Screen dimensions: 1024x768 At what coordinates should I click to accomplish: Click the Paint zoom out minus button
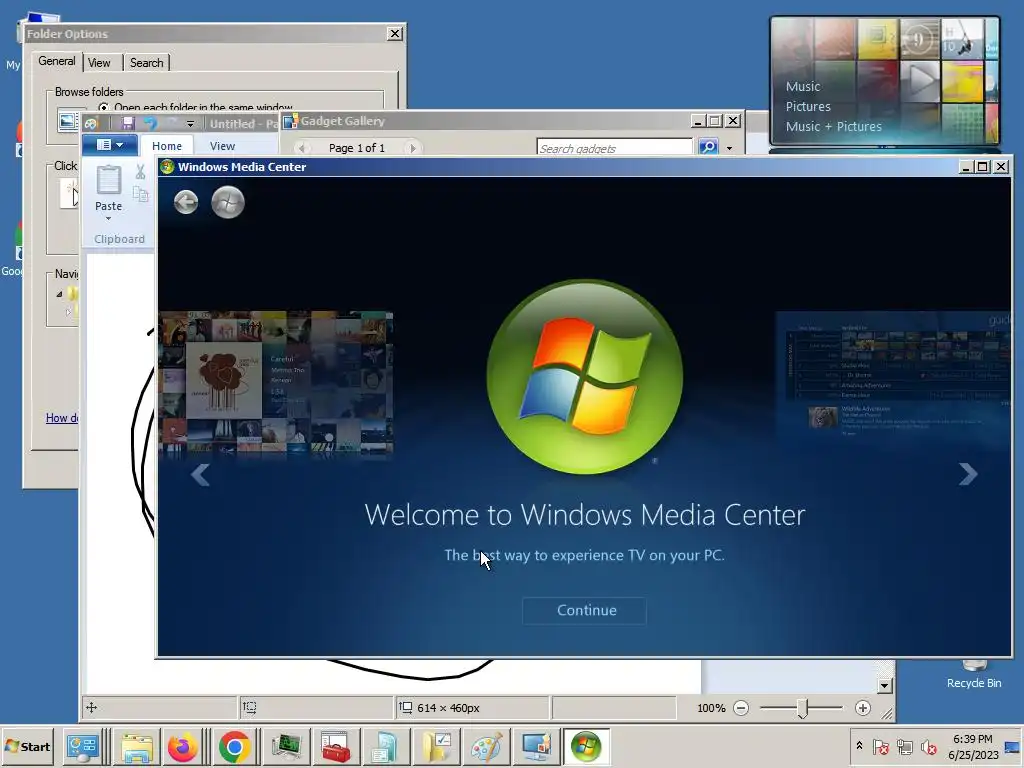[741, 708]
